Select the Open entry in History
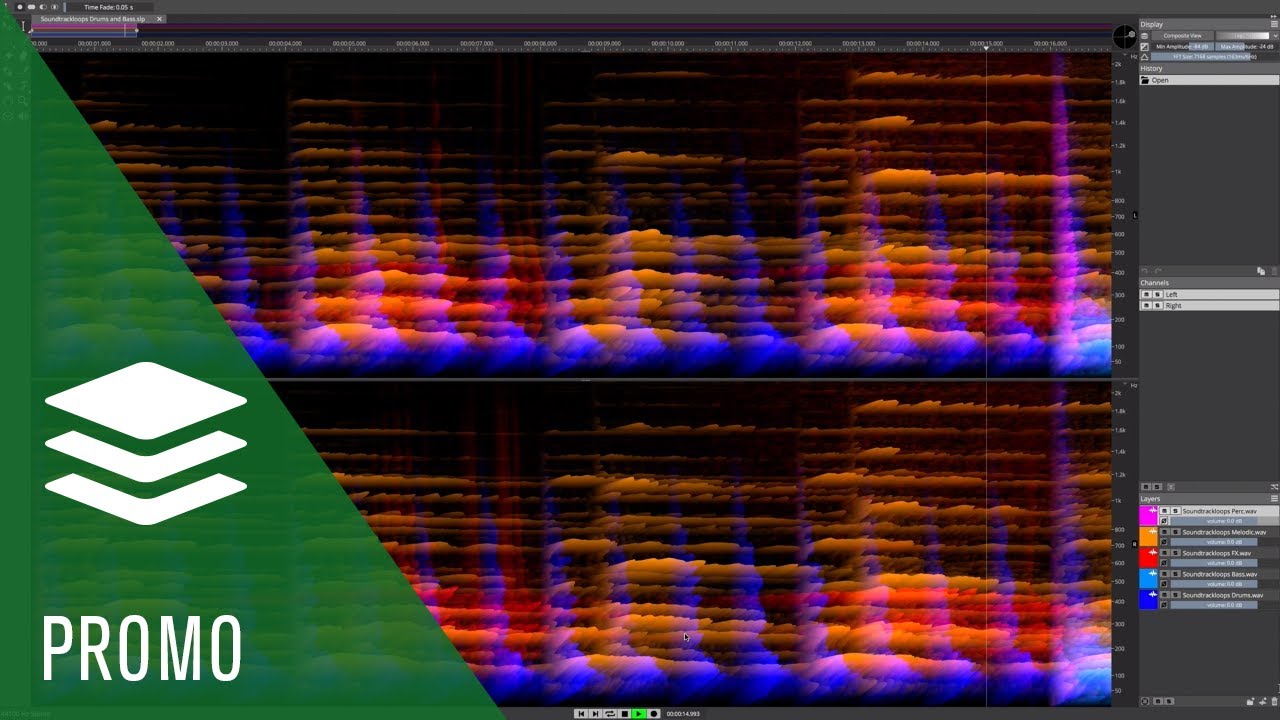The width and height of the screenshot is (1280, 720). [x=1210, y=80]
